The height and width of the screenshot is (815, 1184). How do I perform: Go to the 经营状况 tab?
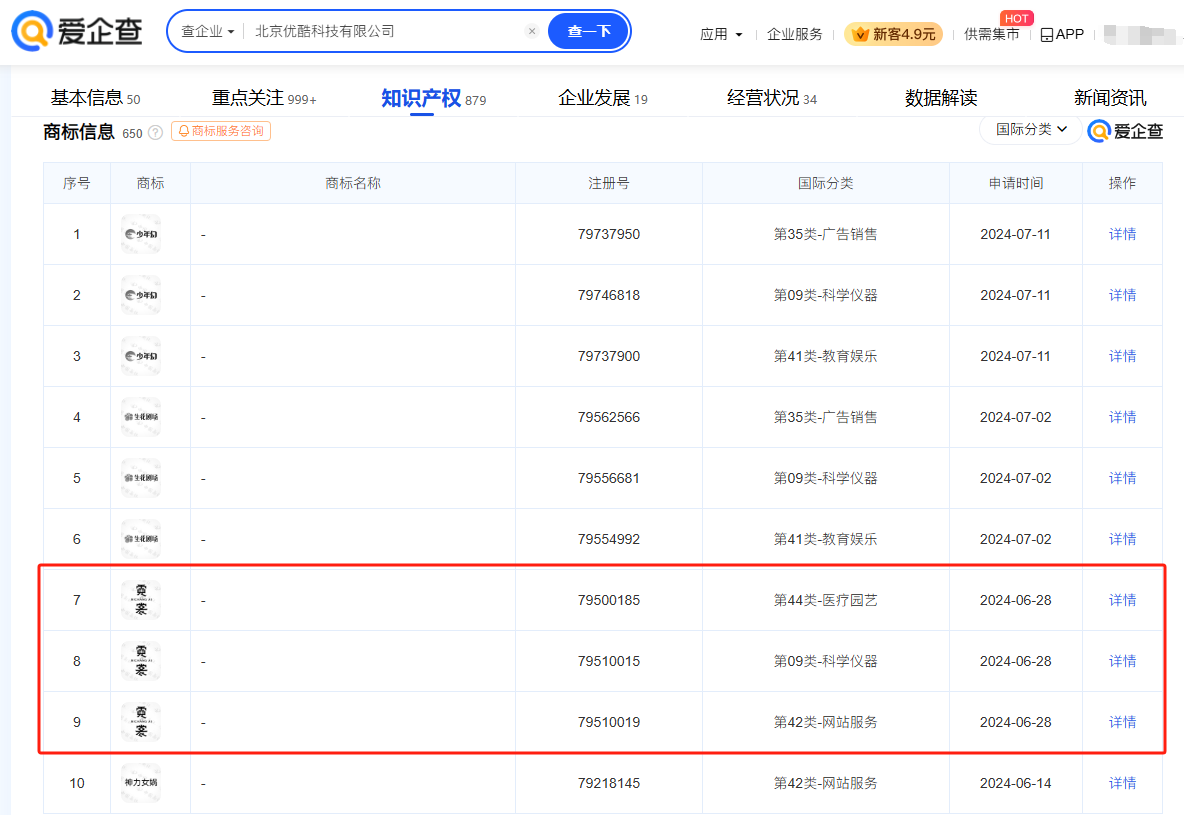coord(772,98)
